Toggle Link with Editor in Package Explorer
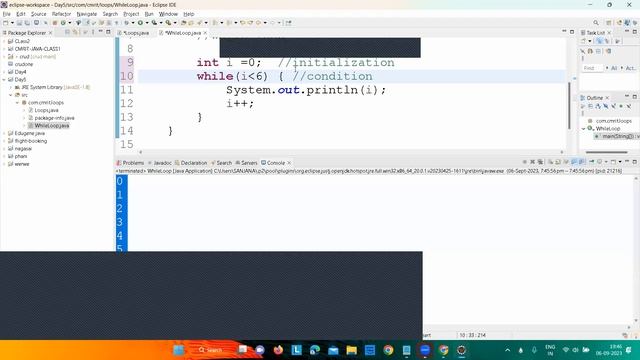This screenshot has height=360, width=640. point(75,32)
